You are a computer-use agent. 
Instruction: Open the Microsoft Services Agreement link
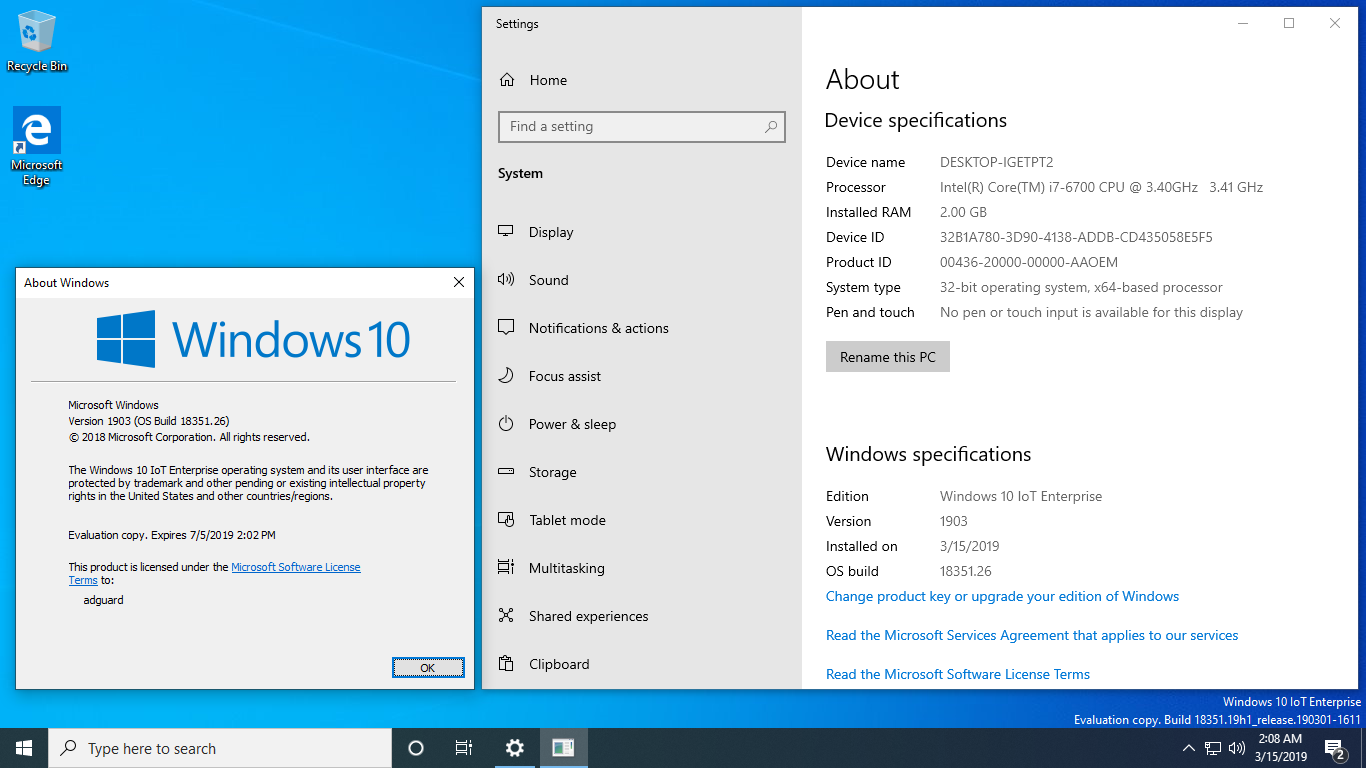[1032, 635]
